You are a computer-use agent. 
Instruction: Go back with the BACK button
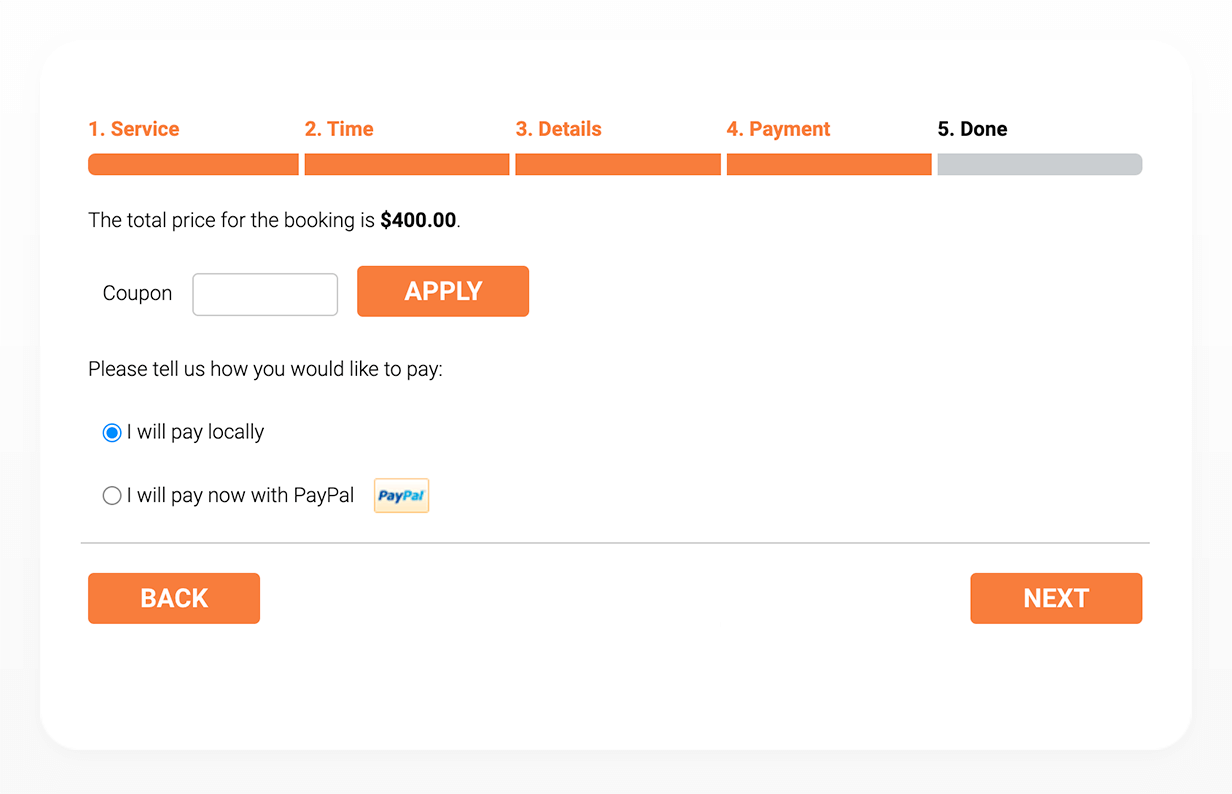(174, 598)
